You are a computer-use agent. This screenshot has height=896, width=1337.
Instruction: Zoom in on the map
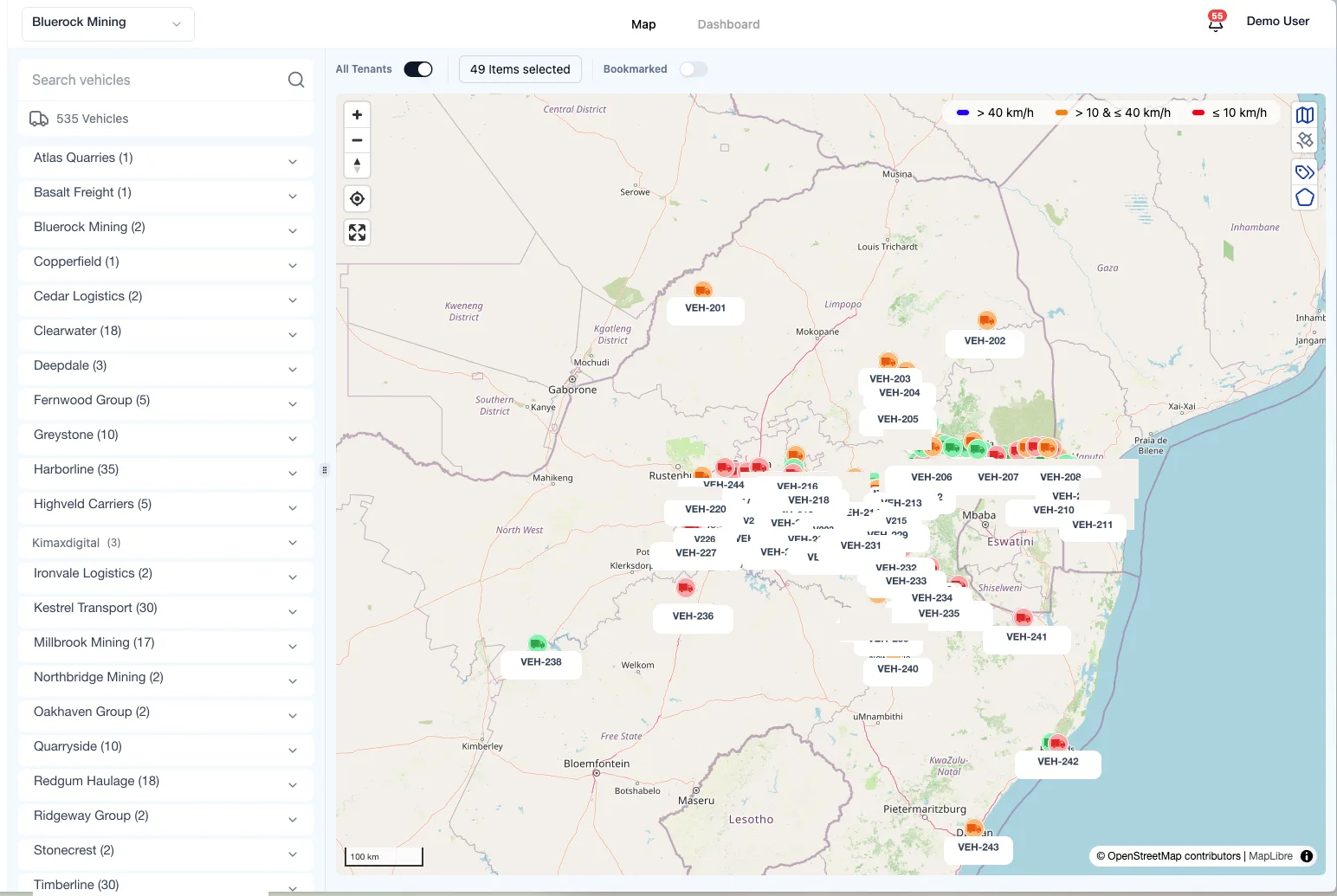(357, 115)
